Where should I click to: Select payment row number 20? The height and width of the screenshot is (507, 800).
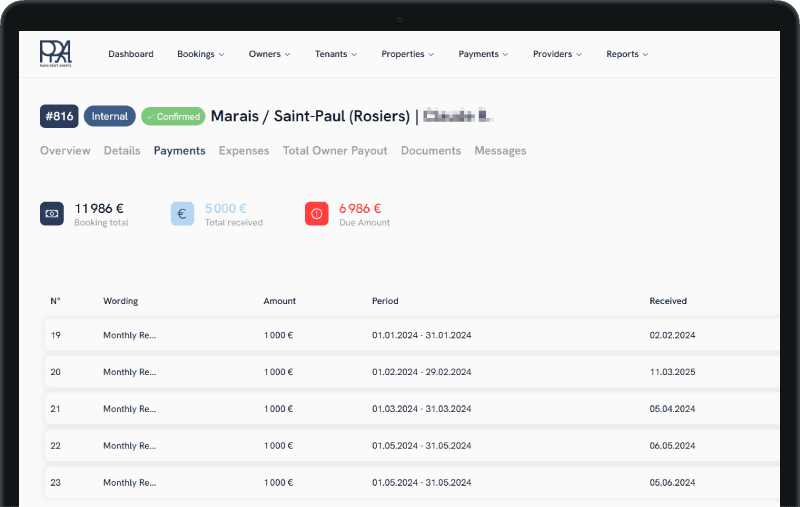coord(412,372)
